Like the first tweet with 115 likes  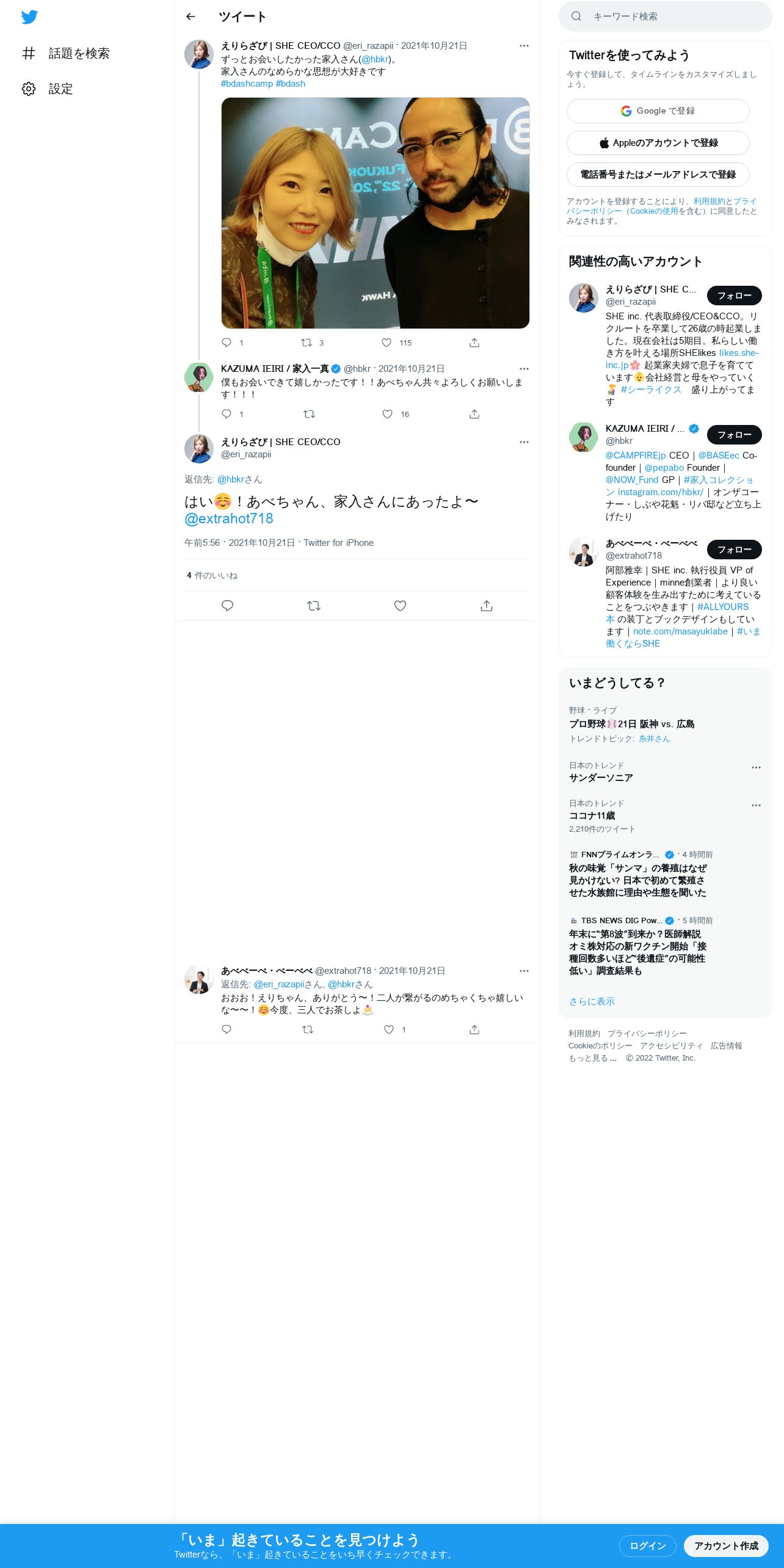click(387, 343)
